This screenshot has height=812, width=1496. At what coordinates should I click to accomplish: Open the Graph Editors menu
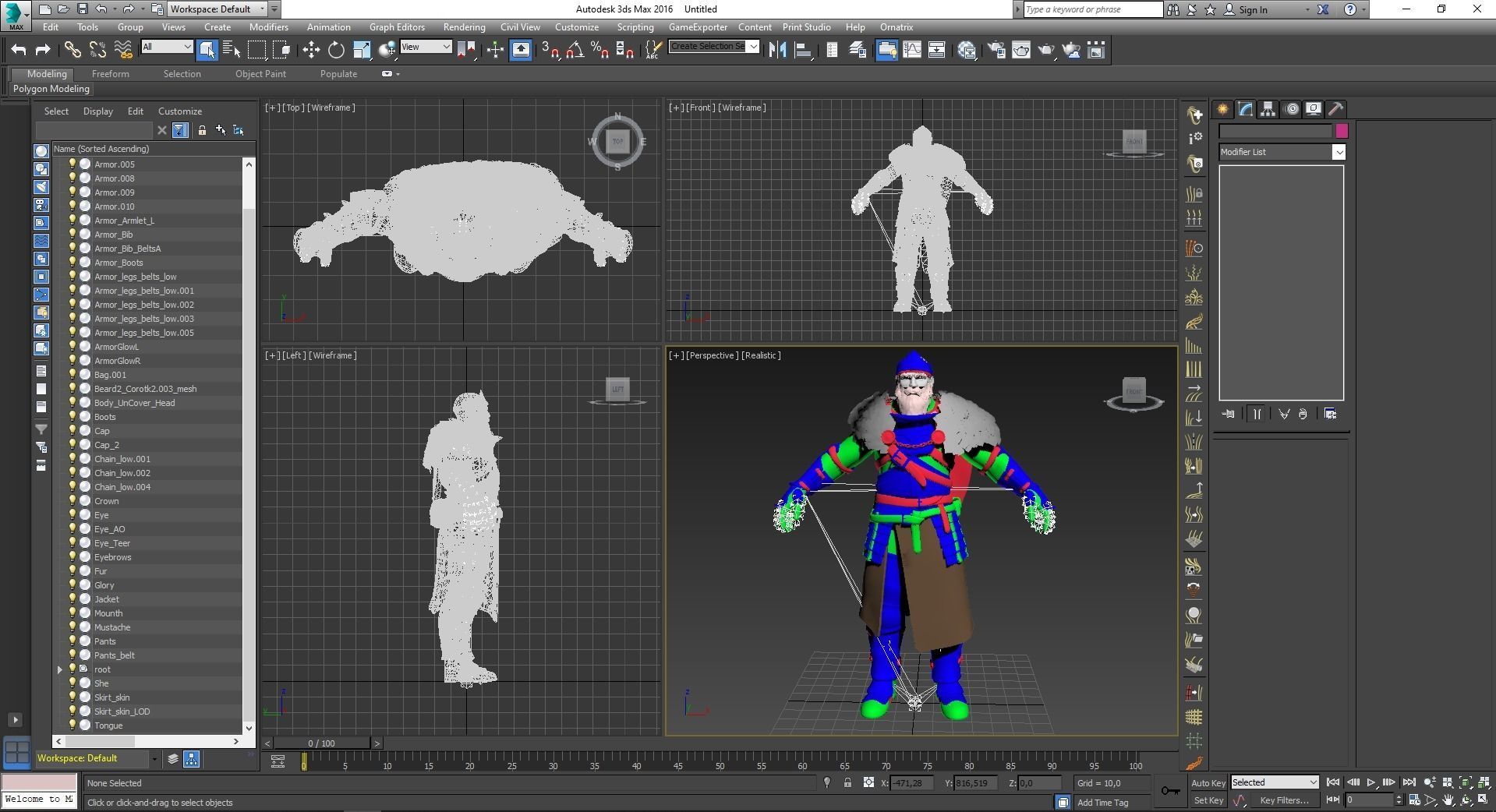(397, 26)
